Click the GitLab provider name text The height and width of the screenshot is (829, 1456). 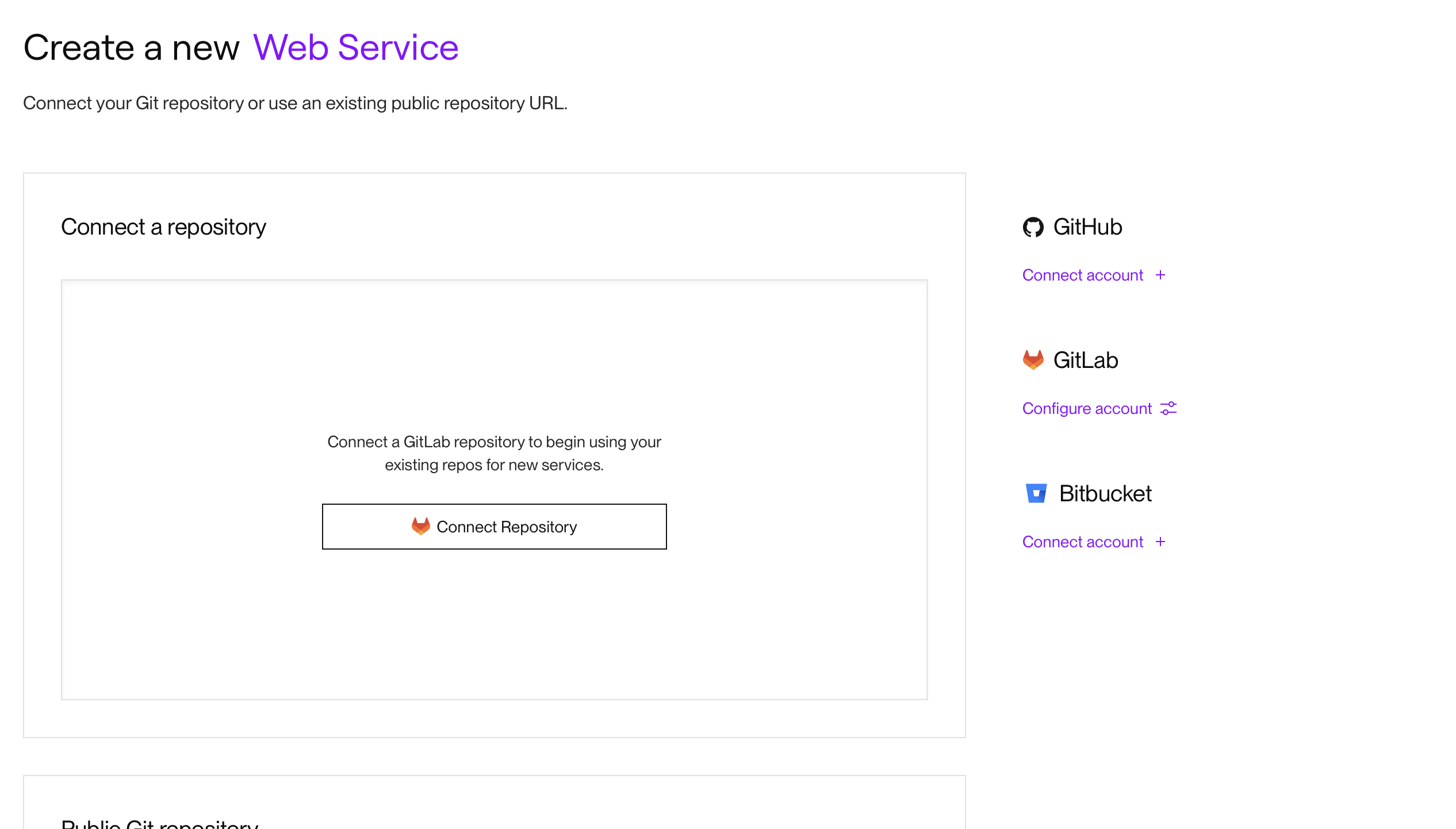pos(1086,360)
